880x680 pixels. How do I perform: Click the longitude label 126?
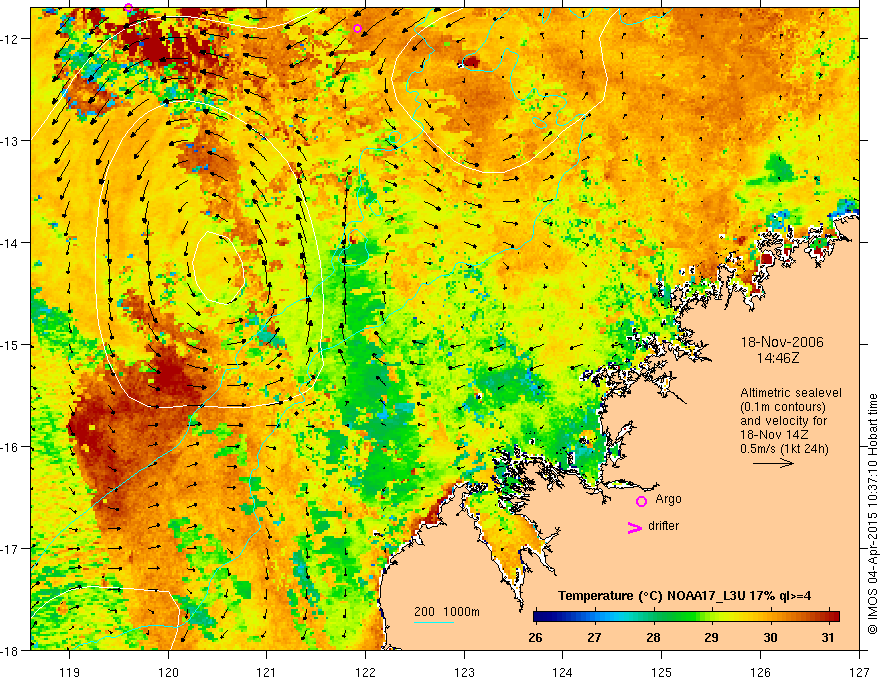[x=760, y=672]
